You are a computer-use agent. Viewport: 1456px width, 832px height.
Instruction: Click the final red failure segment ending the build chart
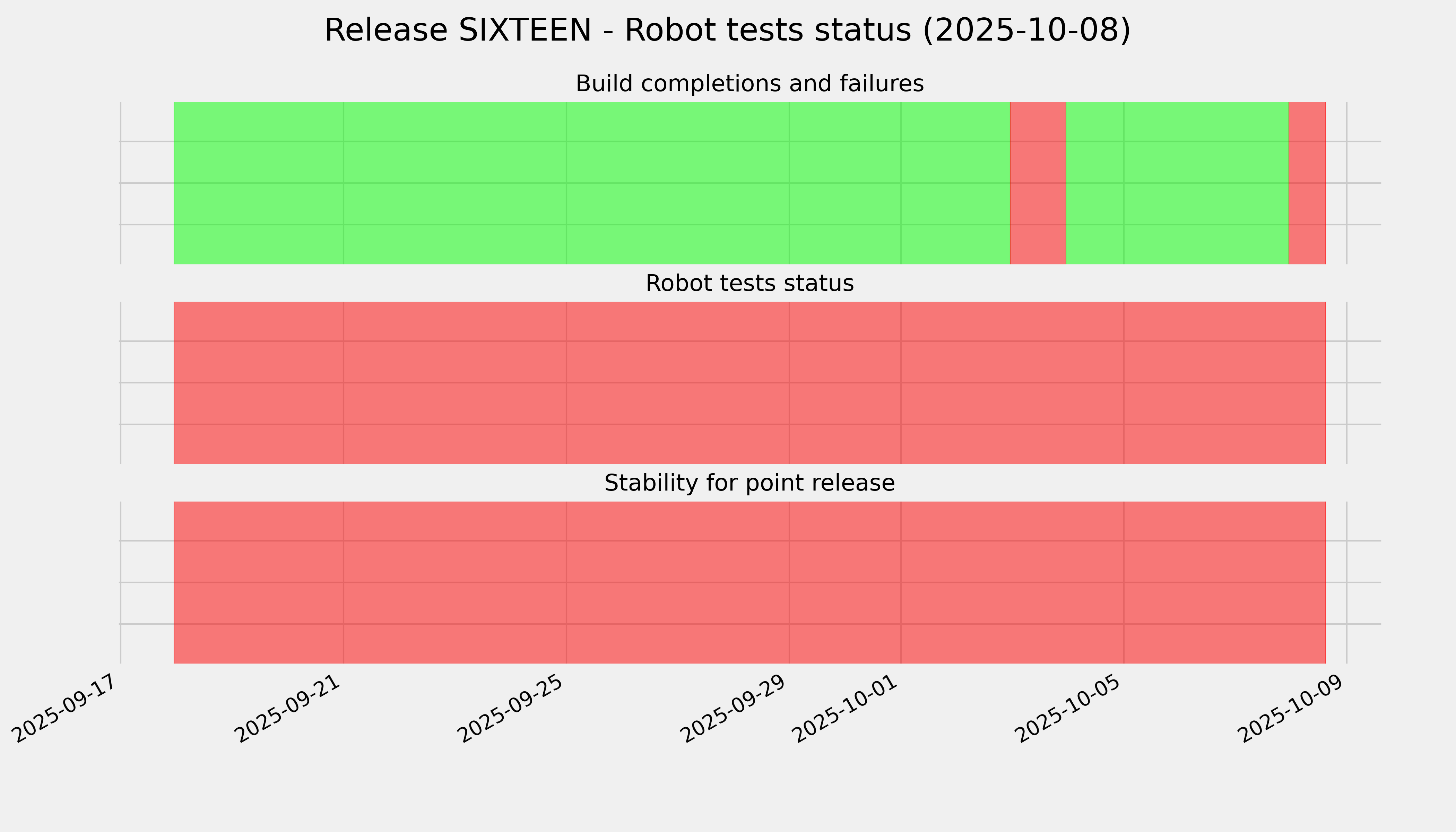1307,183
